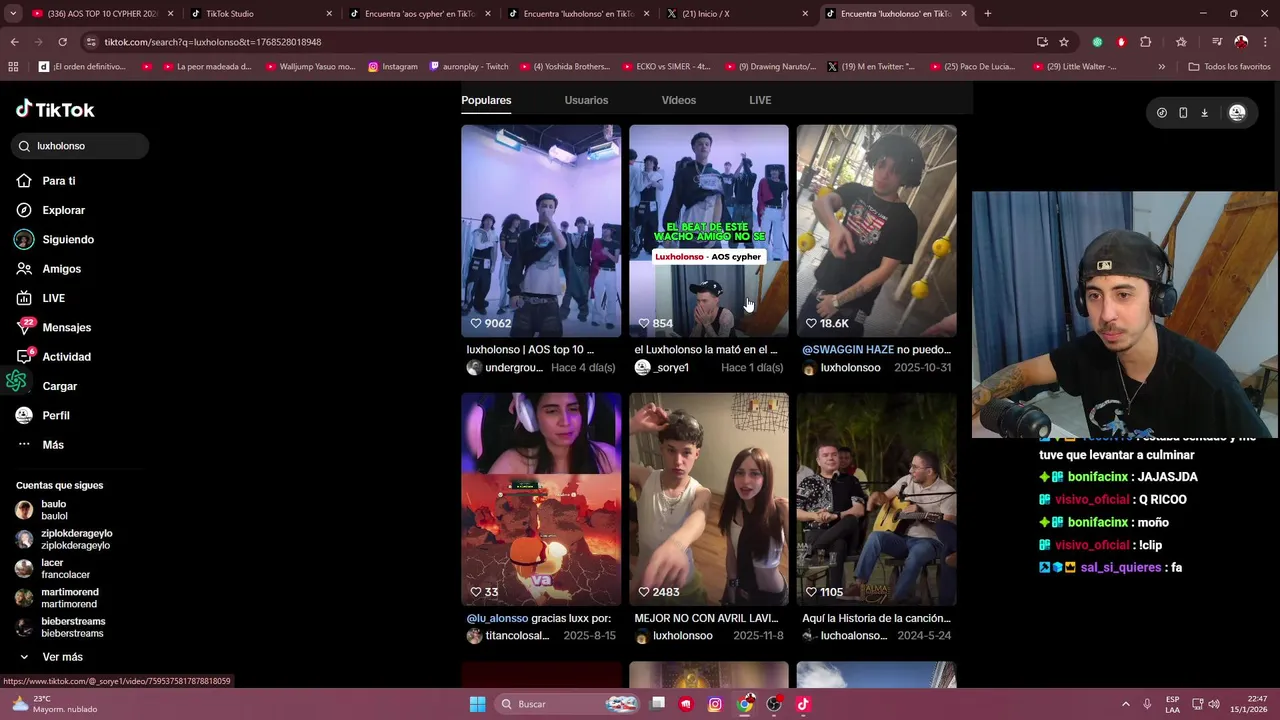1280x720 pixels.
Task: Switch to the Inicio / X tab
Action: pyautogui.click(x=738, y=14)
